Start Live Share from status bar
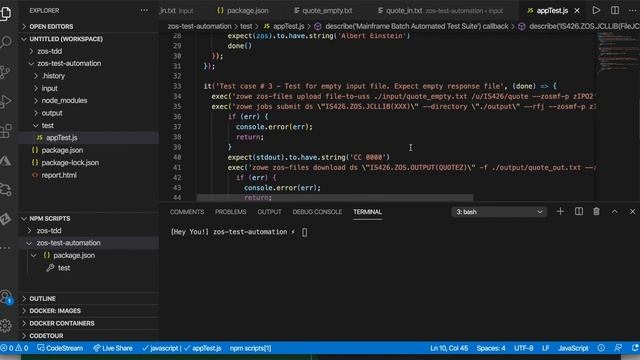This screenshot has width=640, height=360. [x=113, y=348]
